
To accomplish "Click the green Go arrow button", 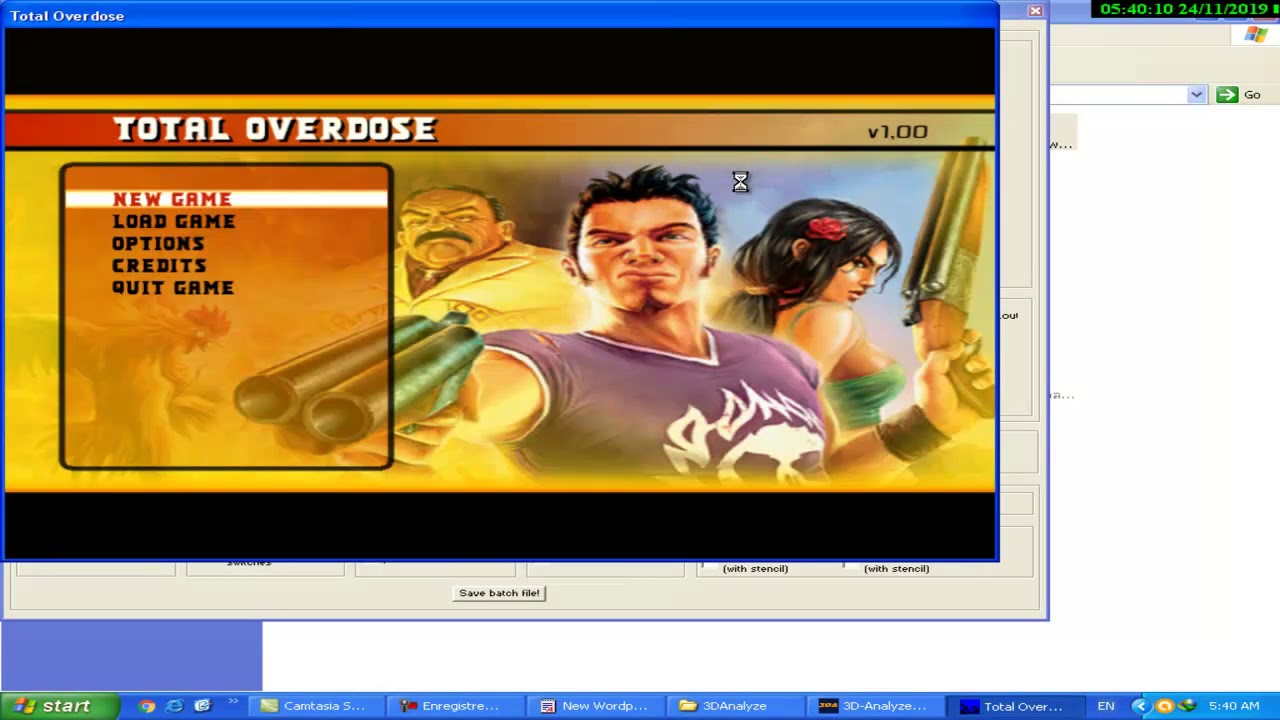I will tap(1227, 94).
